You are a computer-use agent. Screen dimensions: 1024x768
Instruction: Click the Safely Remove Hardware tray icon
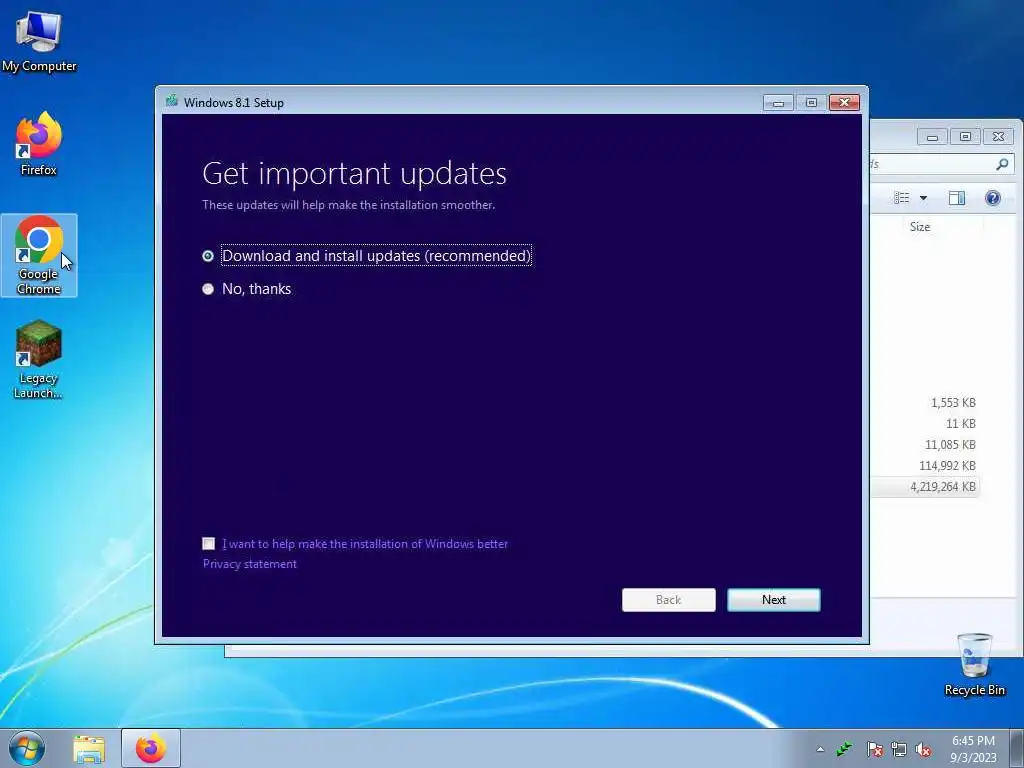click(844, 748)
